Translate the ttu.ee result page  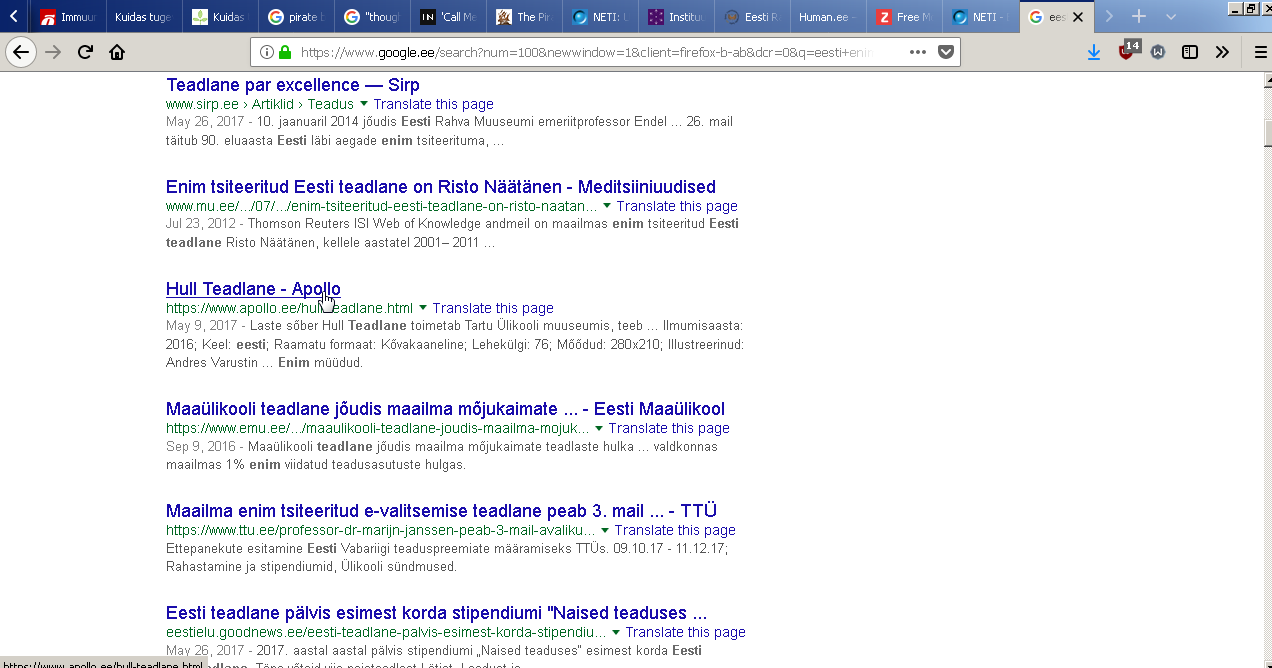tap(675, 530)
